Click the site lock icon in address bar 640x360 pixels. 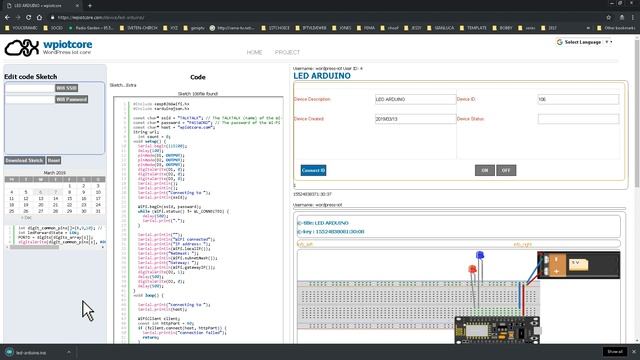pos(53,18)
